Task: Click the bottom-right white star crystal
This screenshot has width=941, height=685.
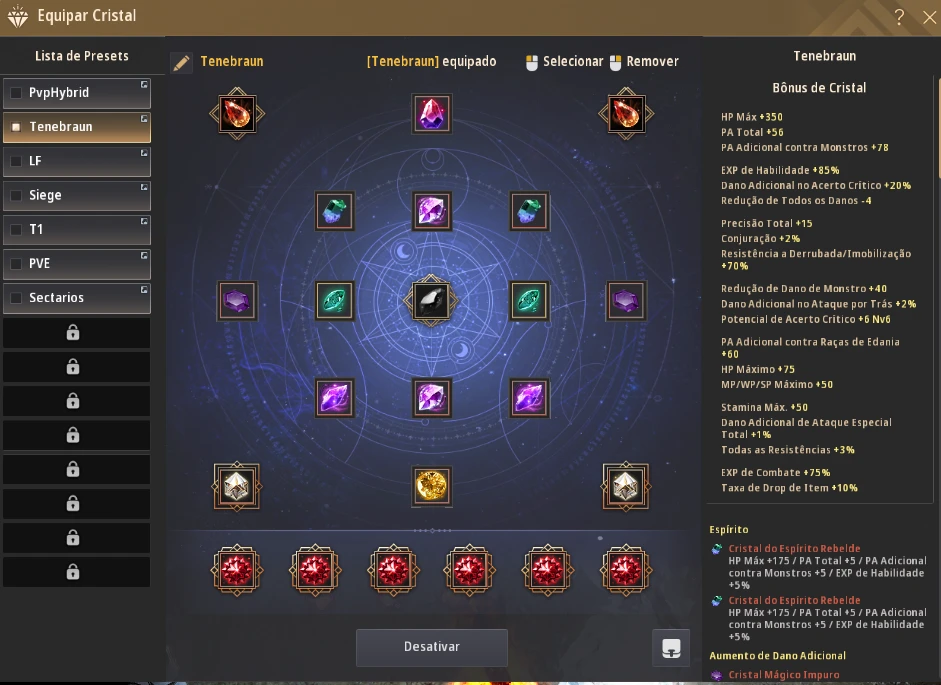Action: [625, 486]
